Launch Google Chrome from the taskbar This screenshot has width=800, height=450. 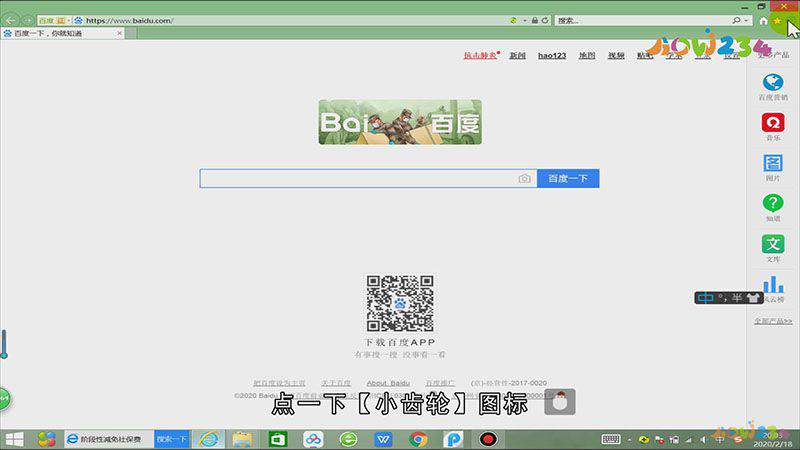click(x=418, y=439)
